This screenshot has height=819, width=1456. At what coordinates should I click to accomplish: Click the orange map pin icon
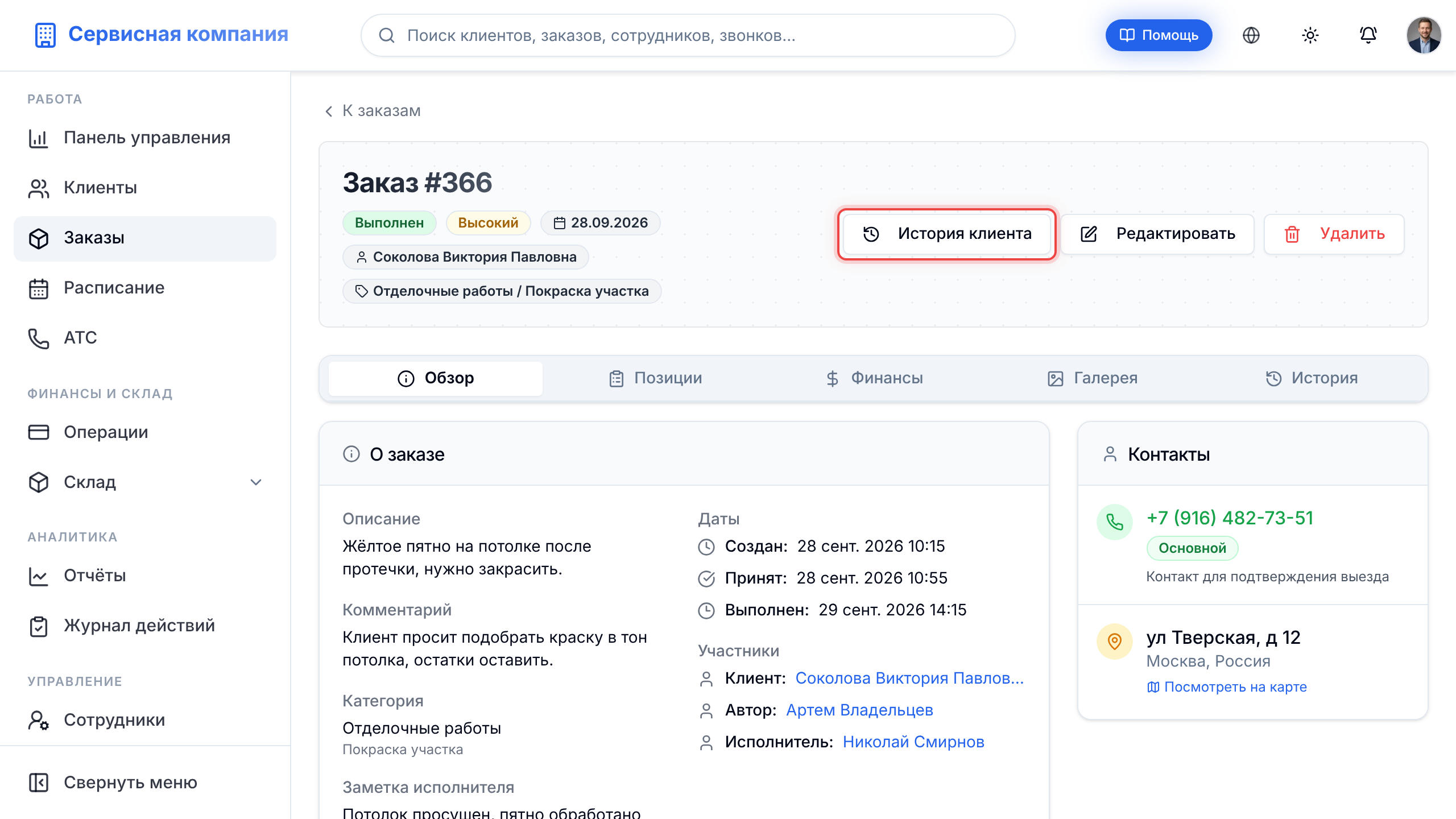coord(1114,641)
